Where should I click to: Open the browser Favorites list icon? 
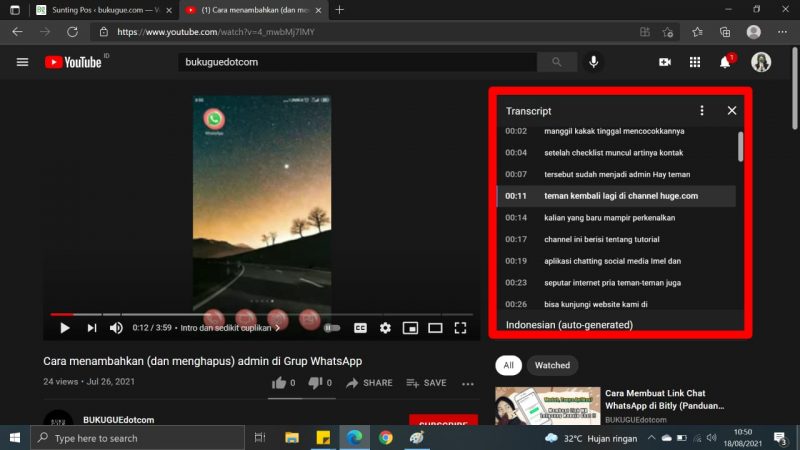(697, 32)
